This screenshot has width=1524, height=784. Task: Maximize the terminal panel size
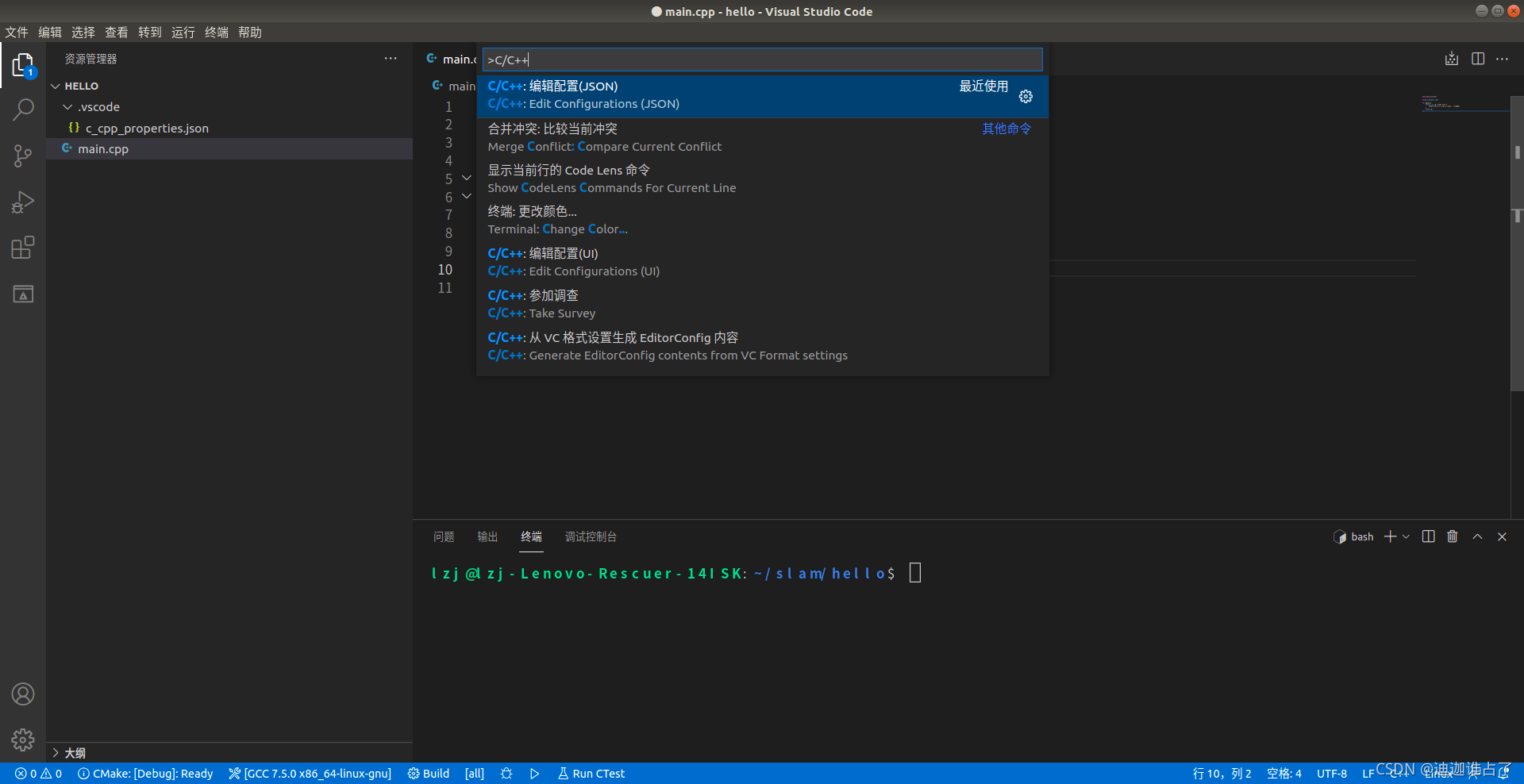(1477, 536)
